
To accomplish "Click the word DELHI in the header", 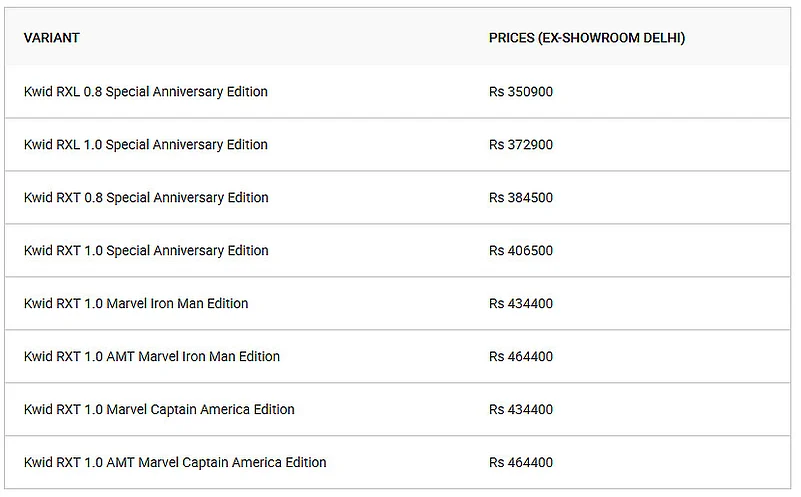I will click(660, 38).
